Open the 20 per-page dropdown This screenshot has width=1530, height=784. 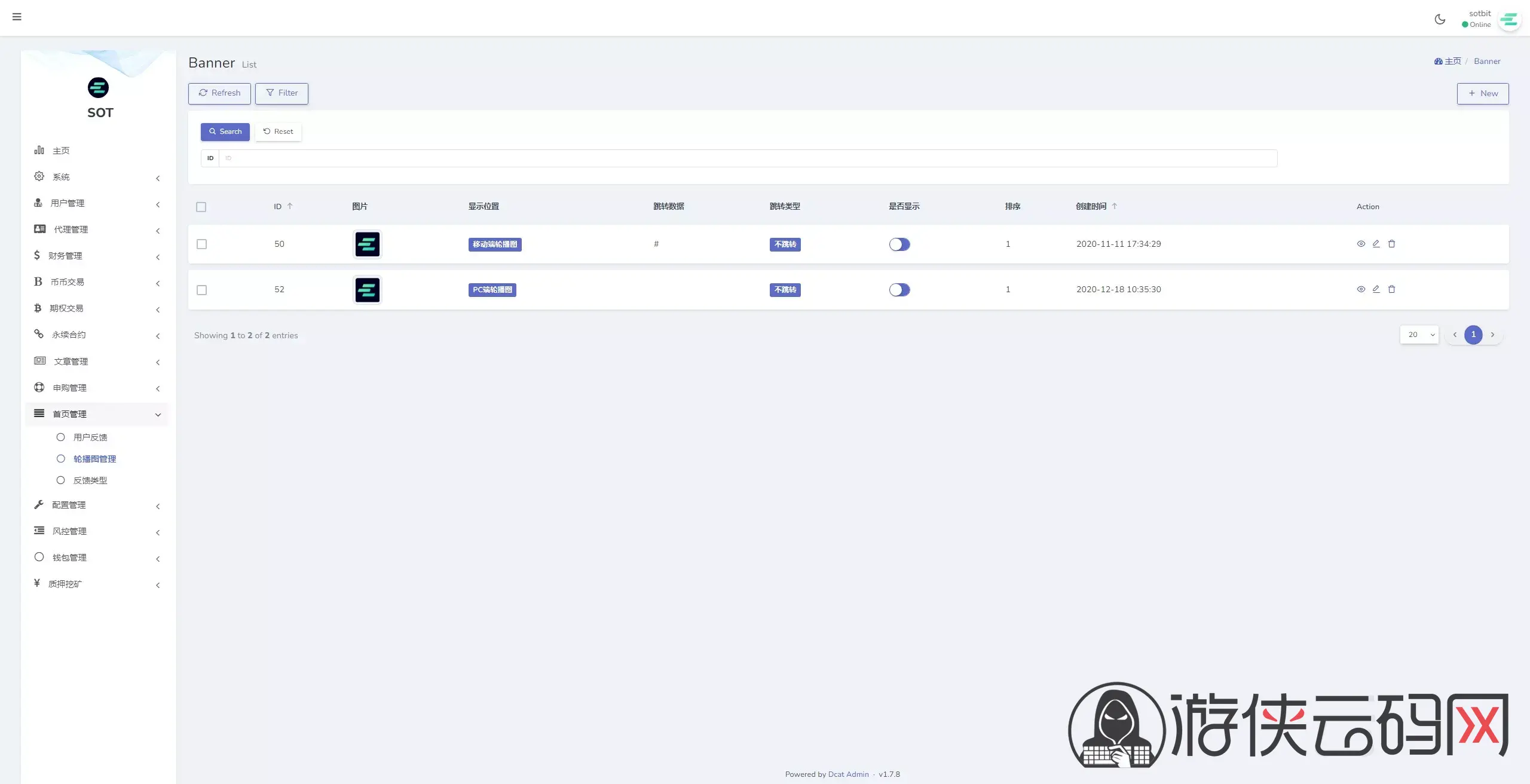point(1419,335)
